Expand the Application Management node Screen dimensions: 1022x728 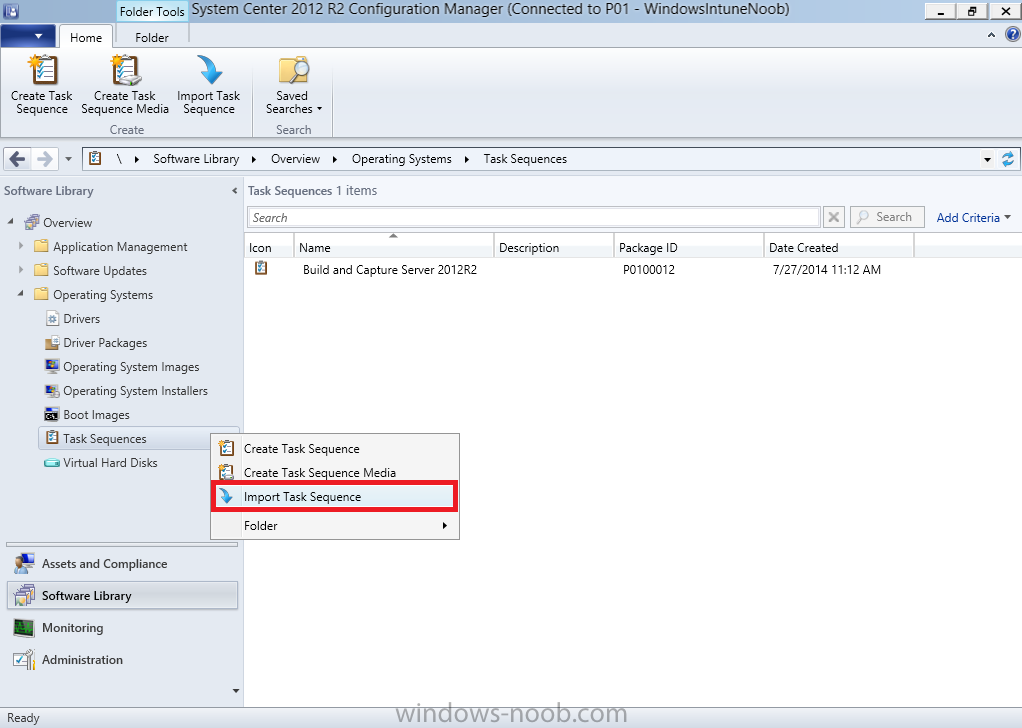(x=21, y=246)
